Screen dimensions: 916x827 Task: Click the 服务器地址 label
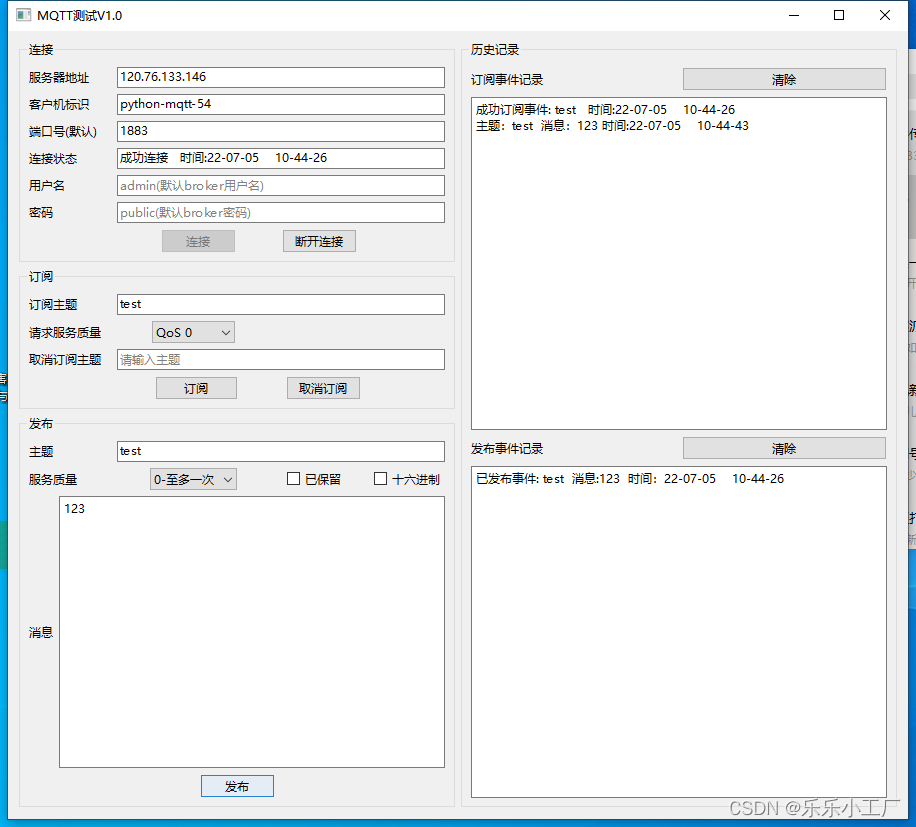coord(59,78)
